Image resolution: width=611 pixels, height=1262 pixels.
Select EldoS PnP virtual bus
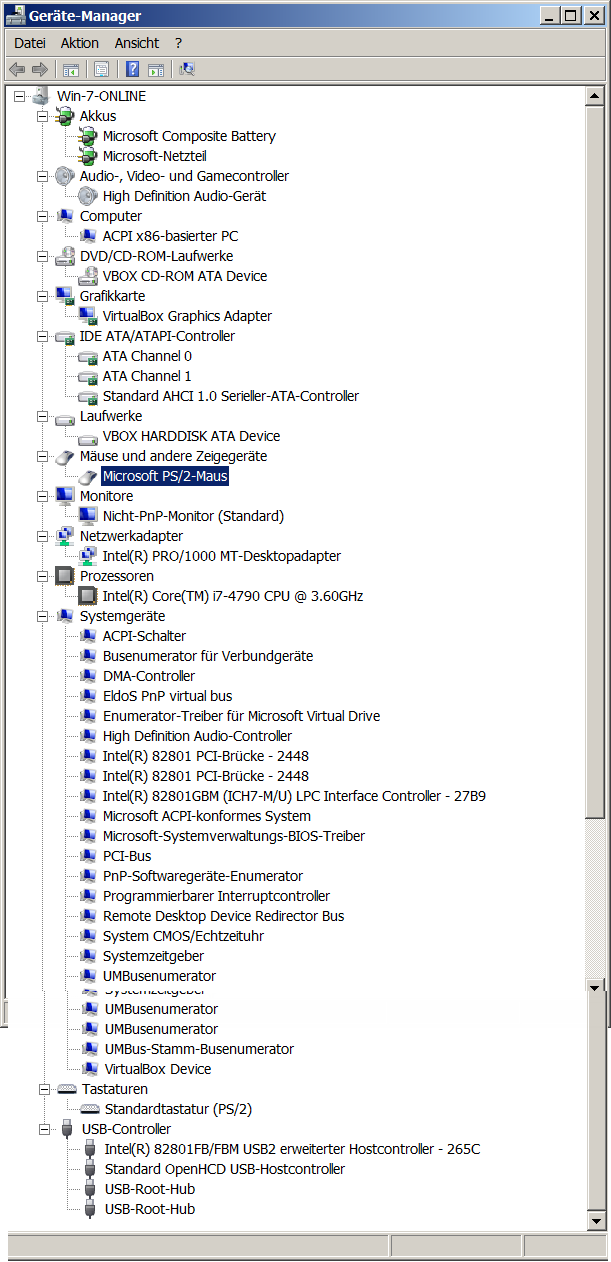coord(167,696)
